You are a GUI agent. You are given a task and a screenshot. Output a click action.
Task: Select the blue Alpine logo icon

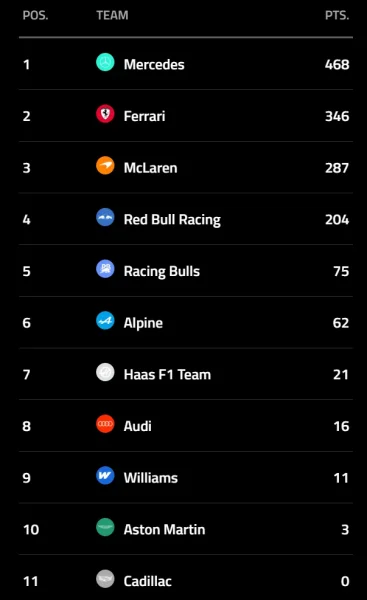(x=105, y=320)
